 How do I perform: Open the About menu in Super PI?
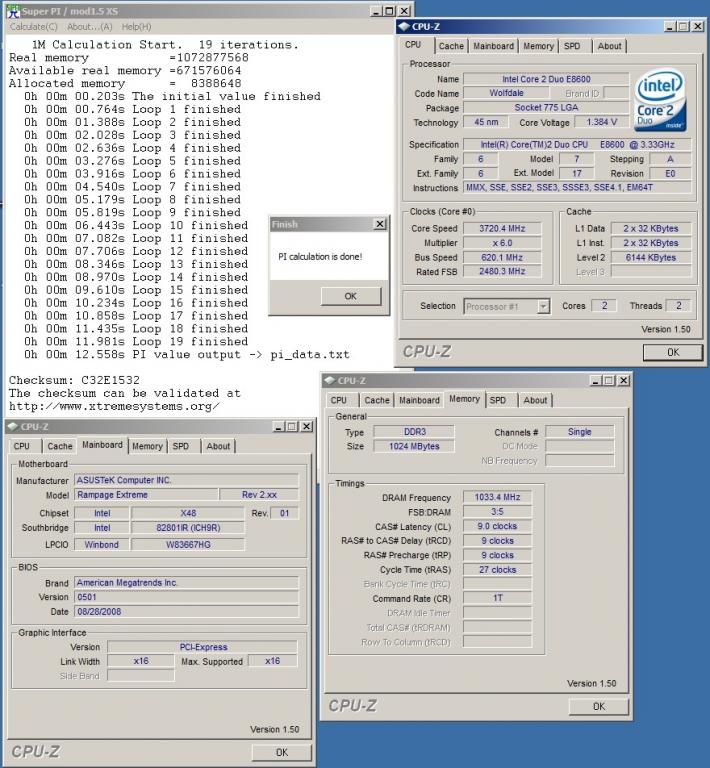click(x=90, y=27)
